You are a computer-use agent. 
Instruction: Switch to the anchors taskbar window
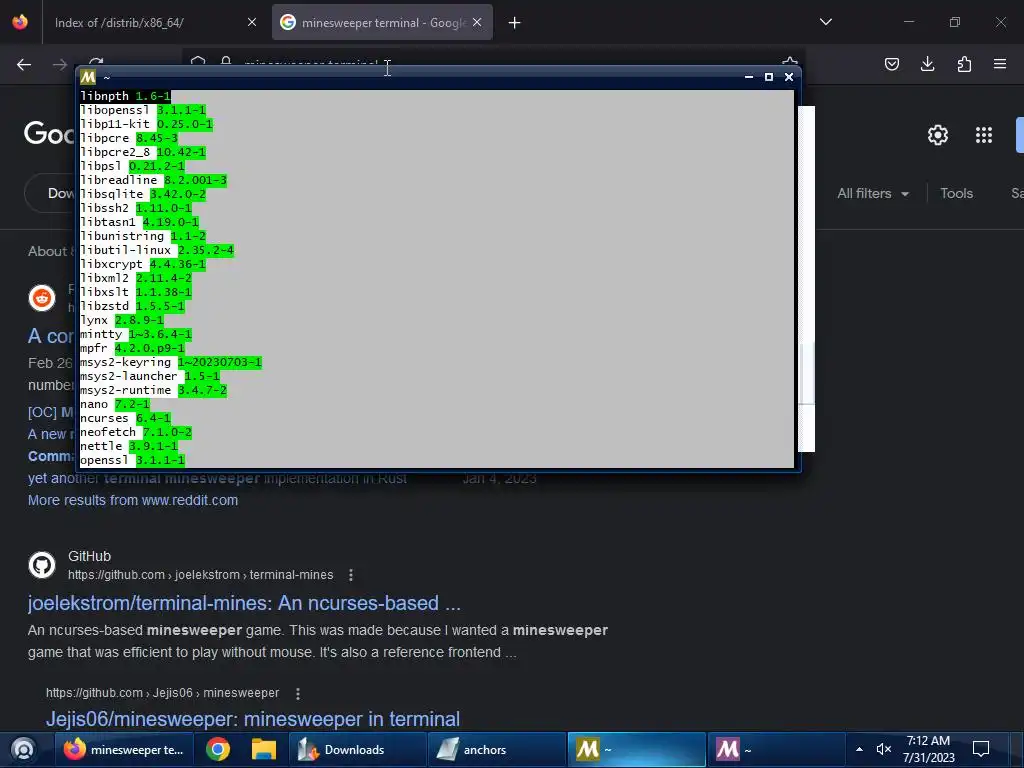pos(496,750)
